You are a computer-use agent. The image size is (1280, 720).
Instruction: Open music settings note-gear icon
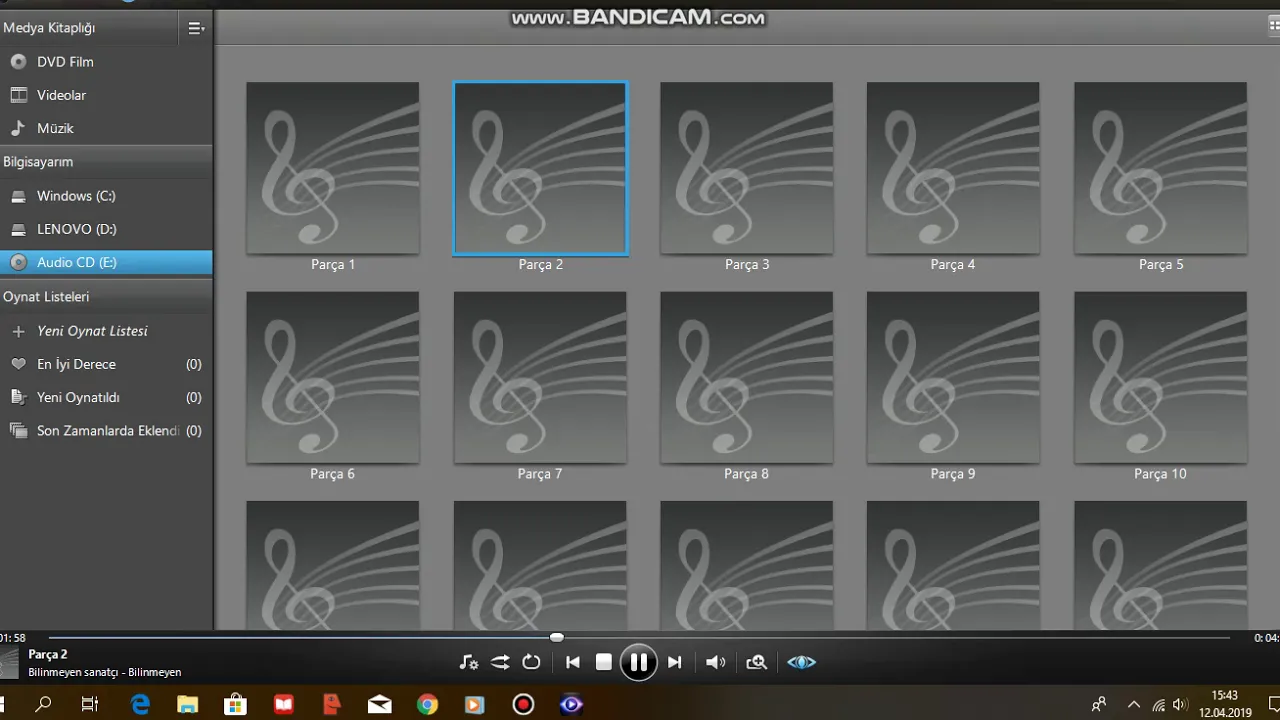point(468,662)
